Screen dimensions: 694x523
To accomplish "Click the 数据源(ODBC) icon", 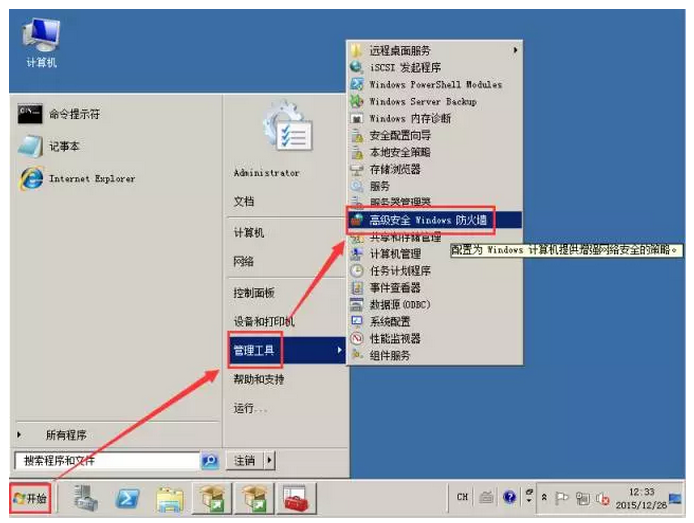I will coord(356,304).
